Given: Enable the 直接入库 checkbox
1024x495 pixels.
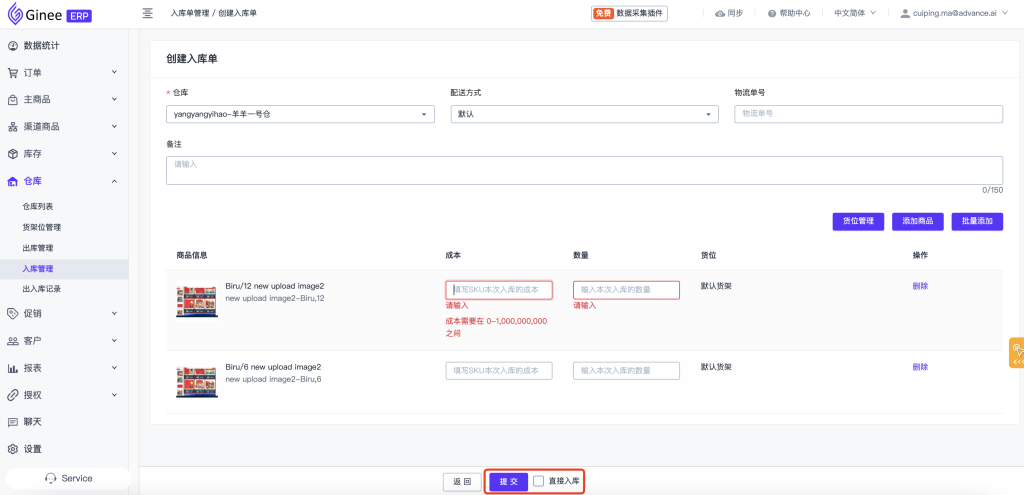Looking at the screenshot, I should pyautogui.click(x=539, y=481).
